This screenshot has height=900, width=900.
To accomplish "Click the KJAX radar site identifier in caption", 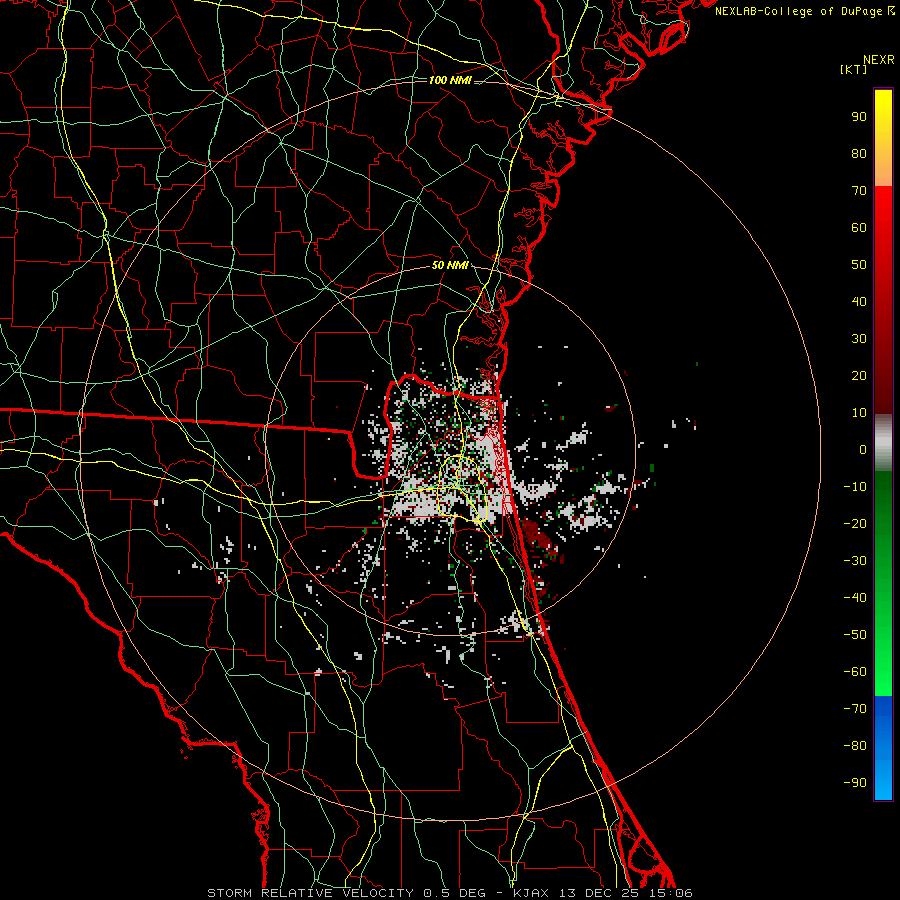I will point(532,893).
